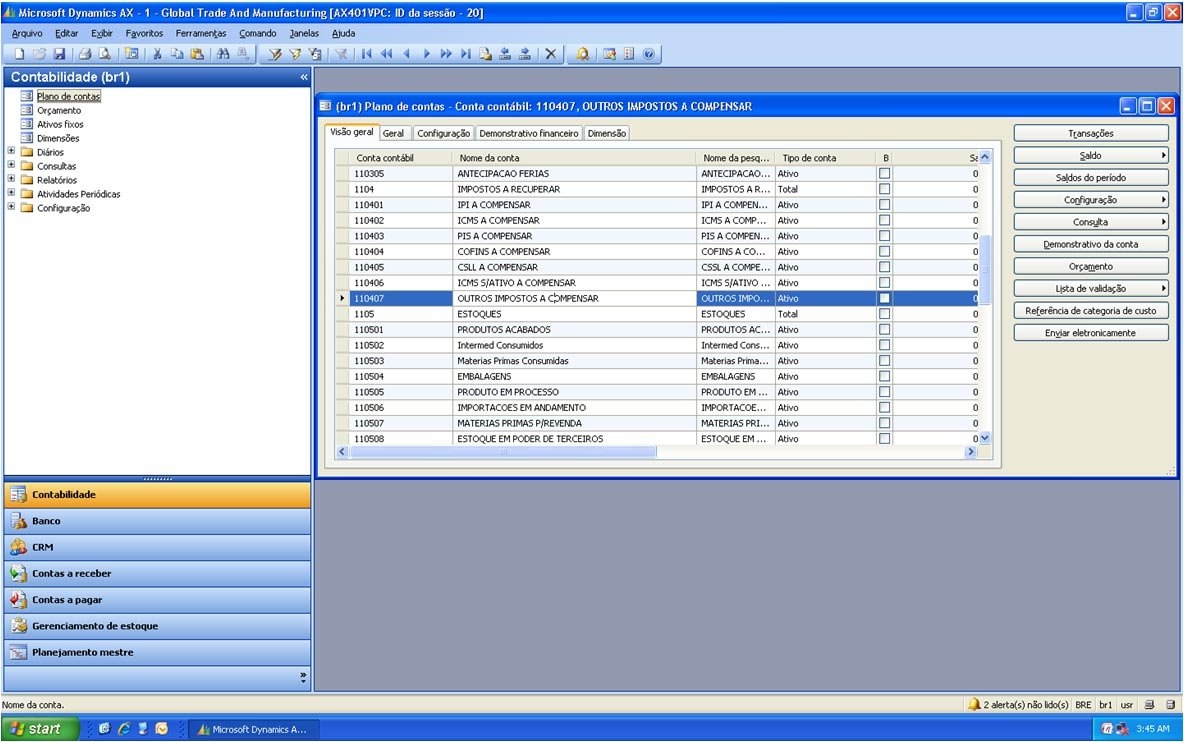Click the grid's horizontal scroll right arrow
1184x742 pixels.
coord(971,451)
